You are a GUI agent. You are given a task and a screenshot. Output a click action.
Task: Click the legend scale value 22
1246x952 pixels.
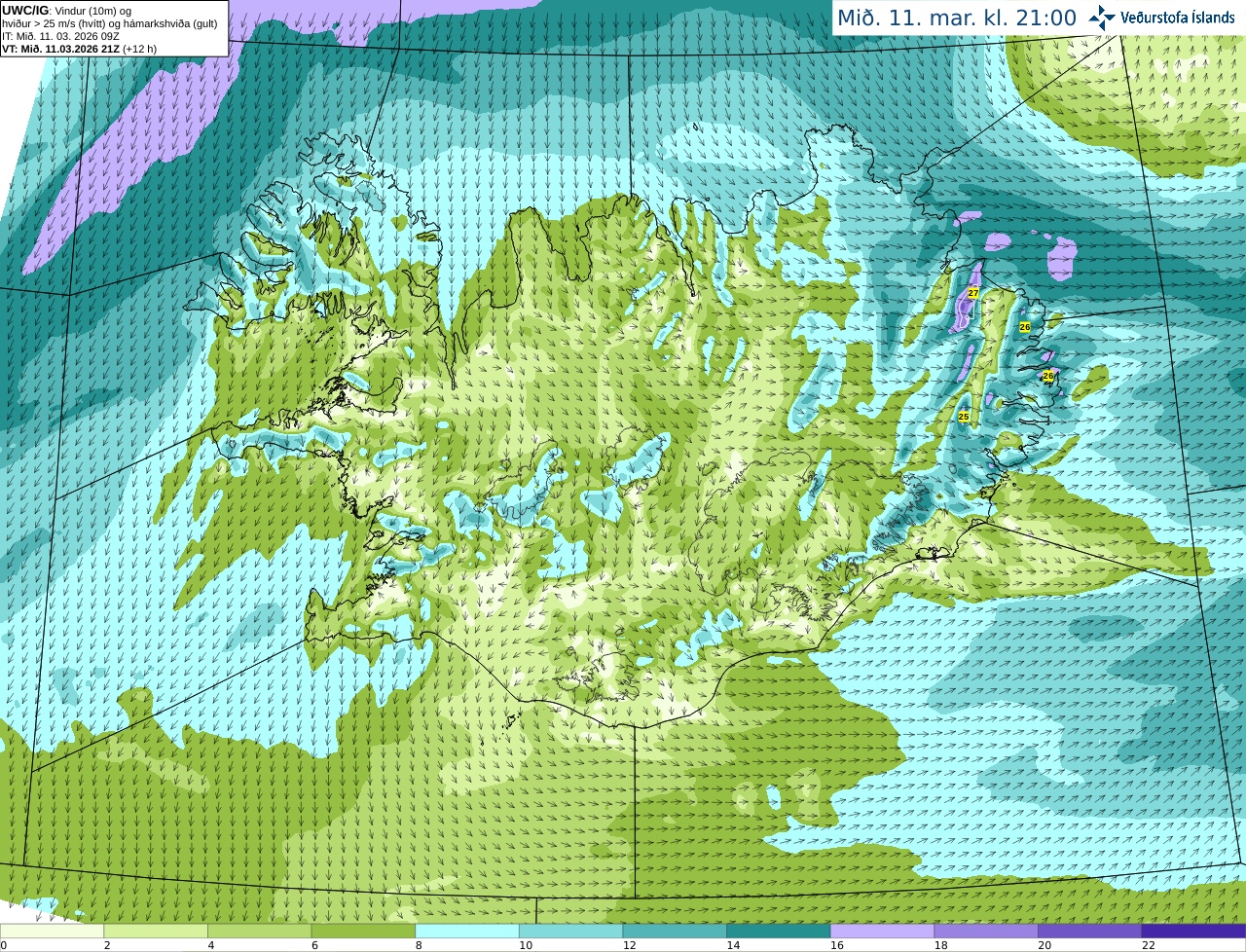[1149, 945]
